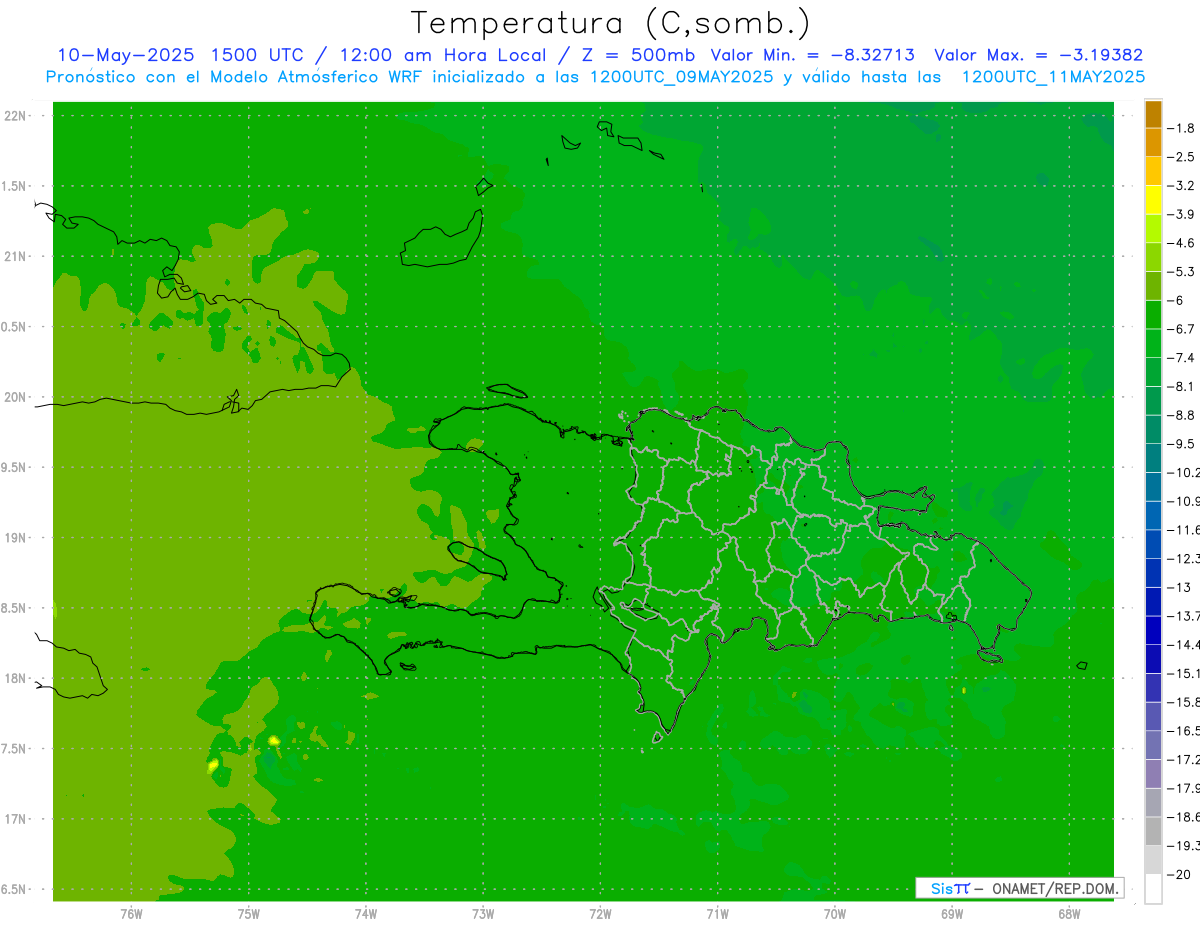The width and height of the screenshot is (1200, 927).
Task: Click the "74W" longitude axis label
Action: pyautogui.click(x=366, y=913)
